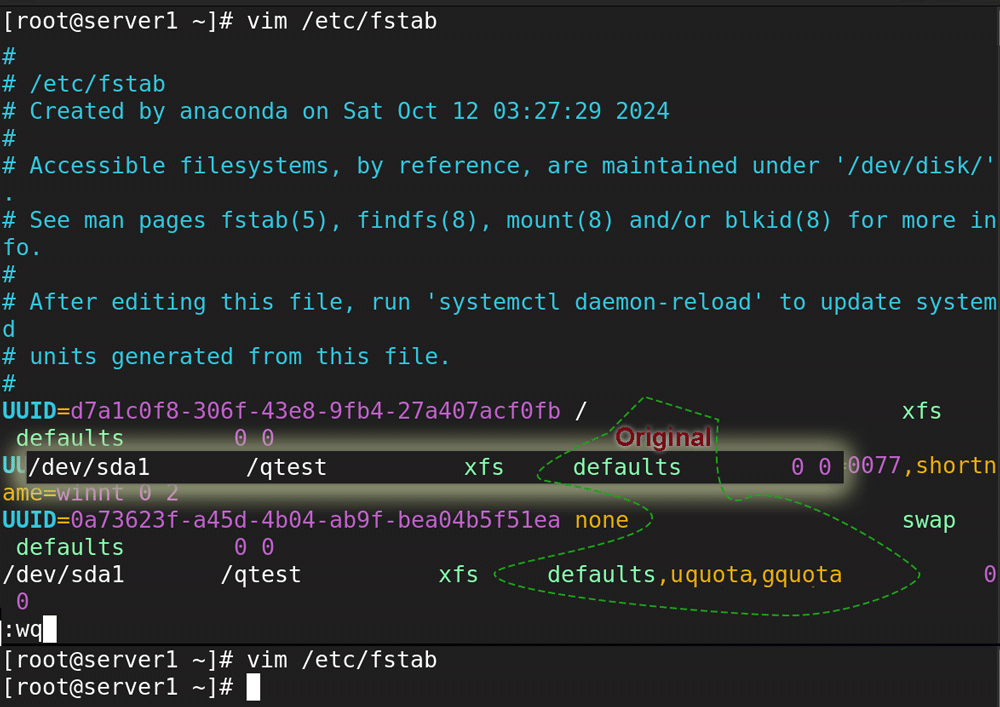Click '0077,shortn' text at right edge
This screenshot has width=1000, height=707.
(x=922, y=465)
